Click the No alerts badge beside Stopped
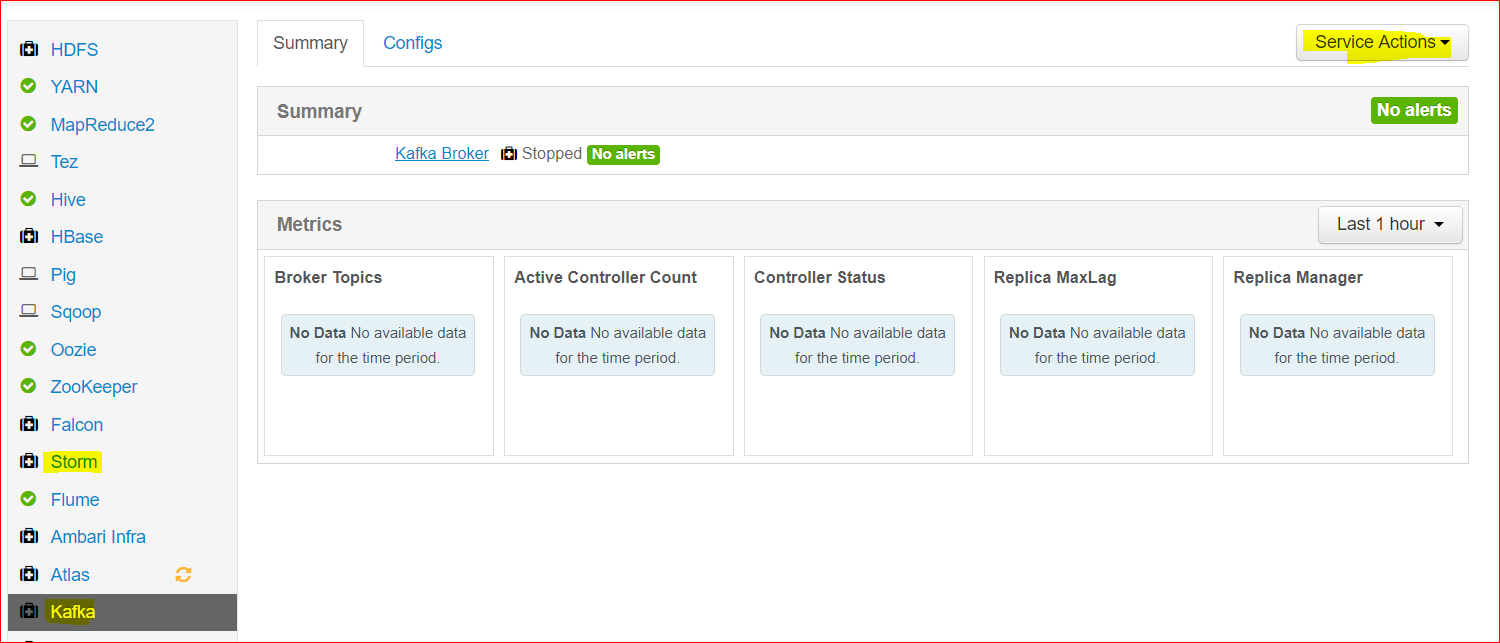Image resolution: width=1500 pixels, height=643 pixels. pyautogui.click(x=624, y=154)
